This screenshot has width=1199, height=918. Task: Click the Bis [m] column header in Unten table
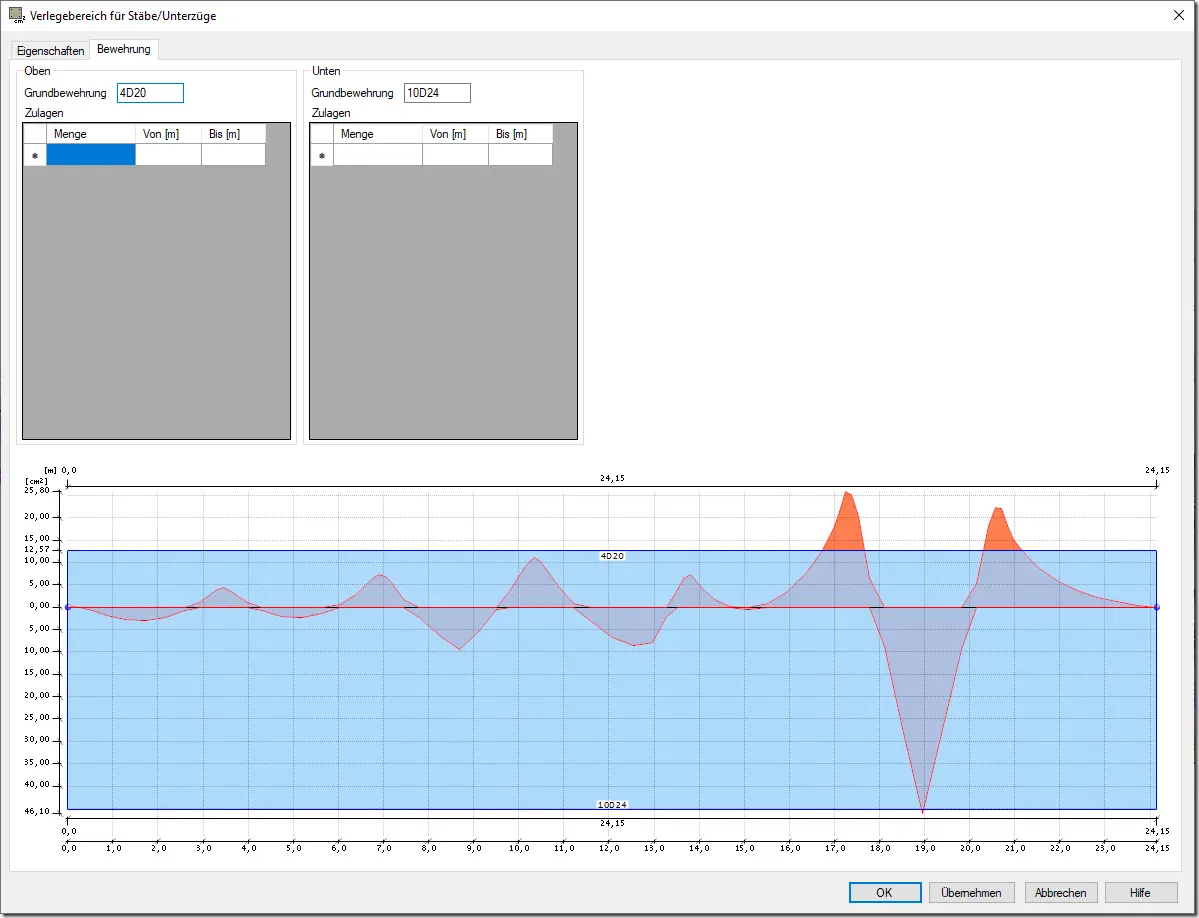click(x=520, y=134)
